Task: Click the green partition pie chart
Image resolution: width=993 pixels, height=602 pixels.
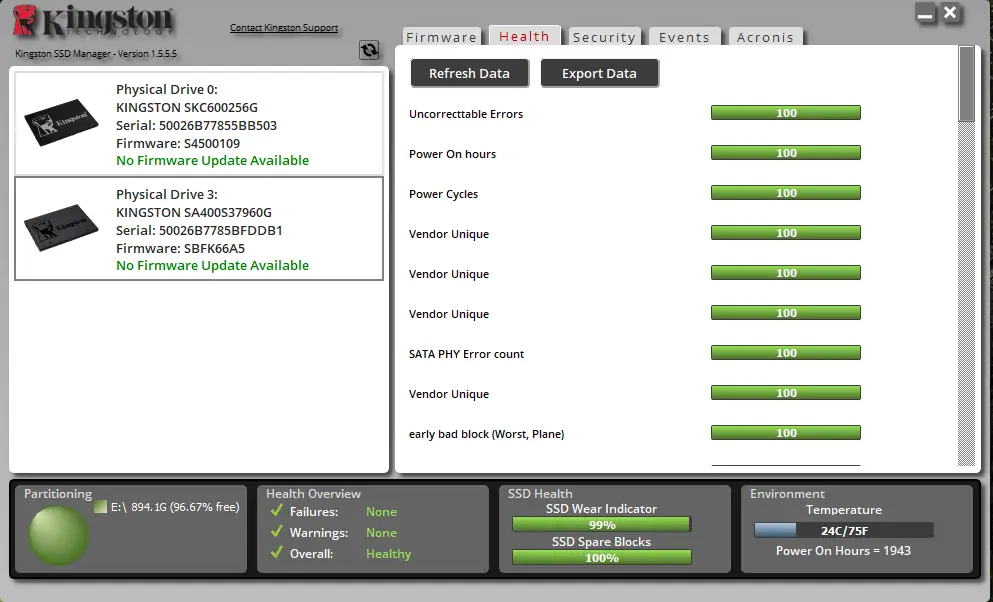Action: (x=58, y=536)
